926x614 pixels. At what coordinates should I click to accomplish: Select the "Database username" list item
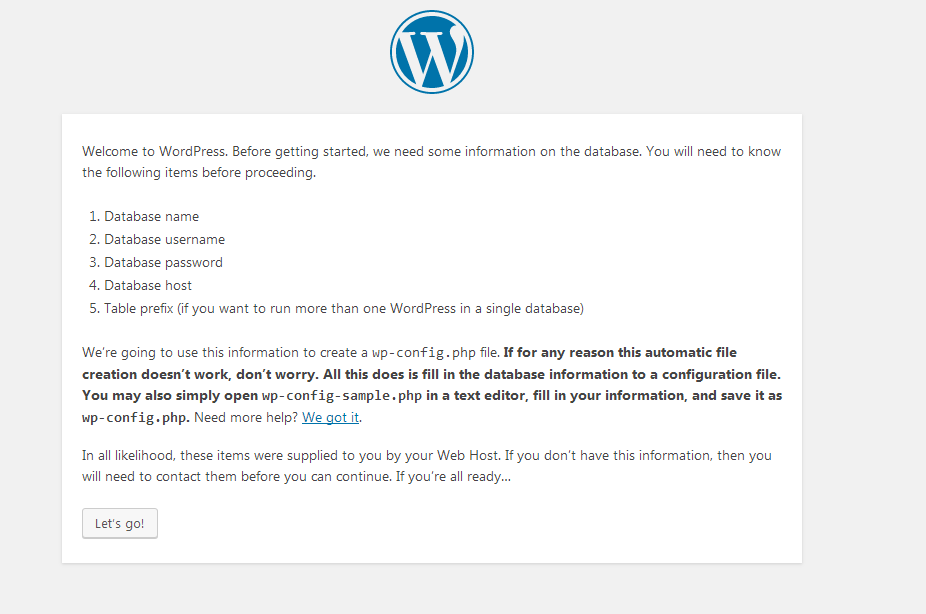click(164, 239)
